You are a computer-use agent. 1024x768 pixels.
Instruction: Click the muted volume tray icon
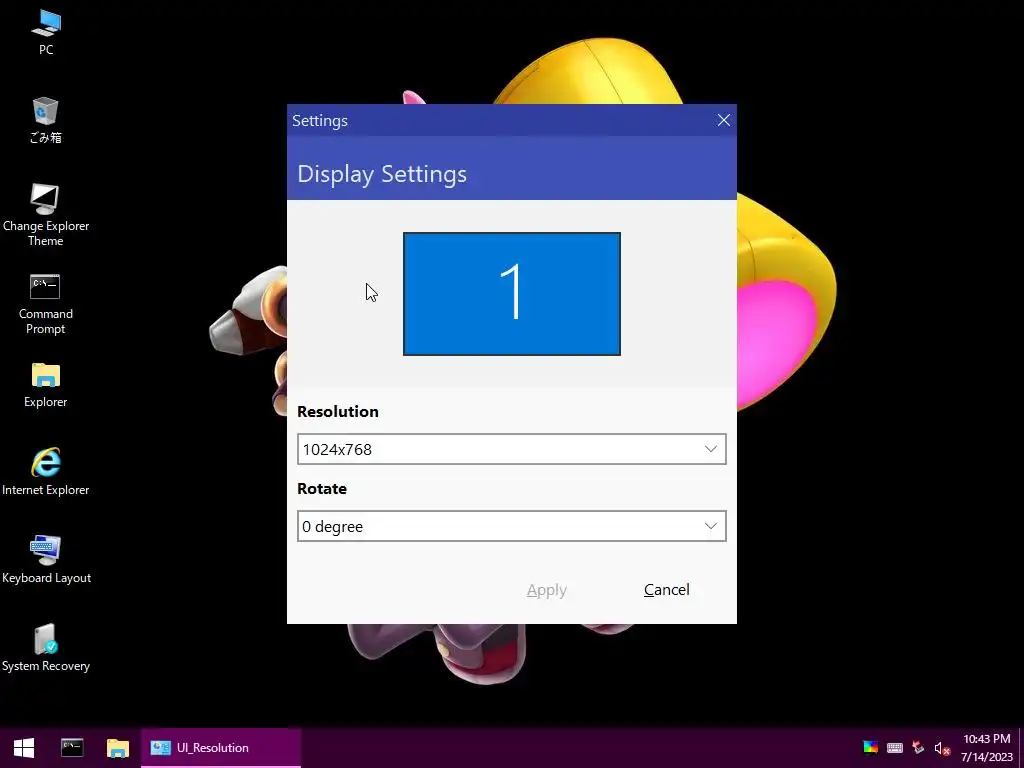click(941, 748)
